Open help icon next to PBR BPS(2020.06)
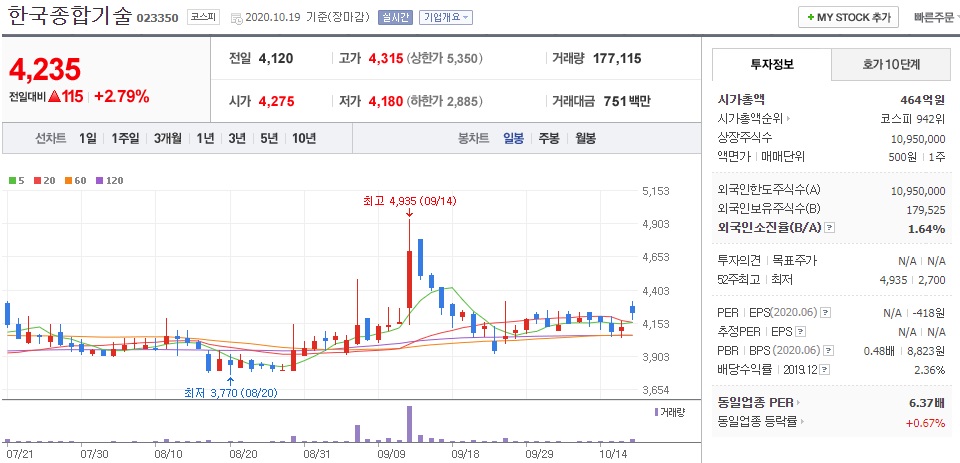960x463 pixels. [829, 351]
